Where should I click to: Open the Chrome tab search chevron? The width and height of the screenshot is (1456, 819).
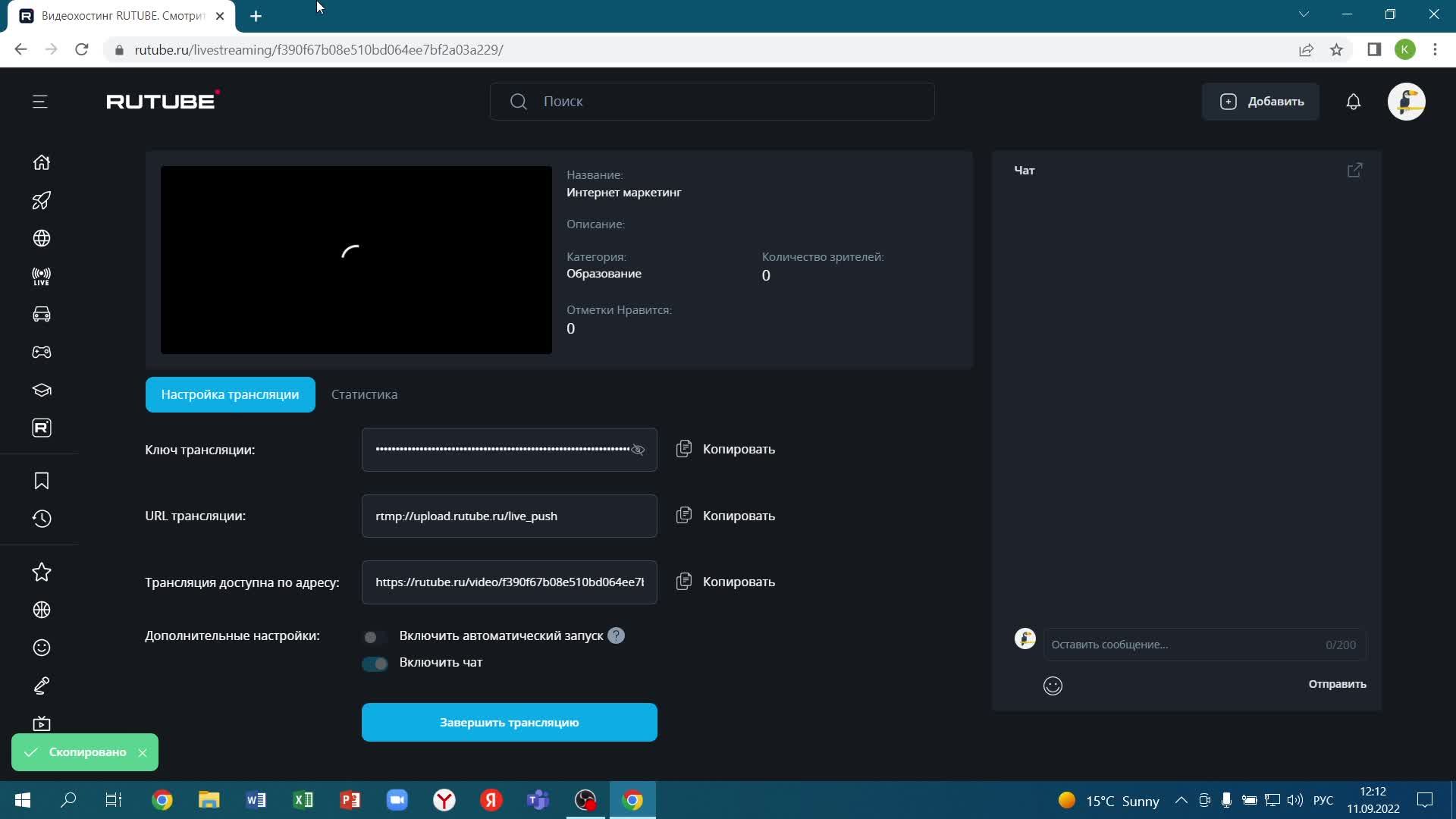pos(1304,14)
